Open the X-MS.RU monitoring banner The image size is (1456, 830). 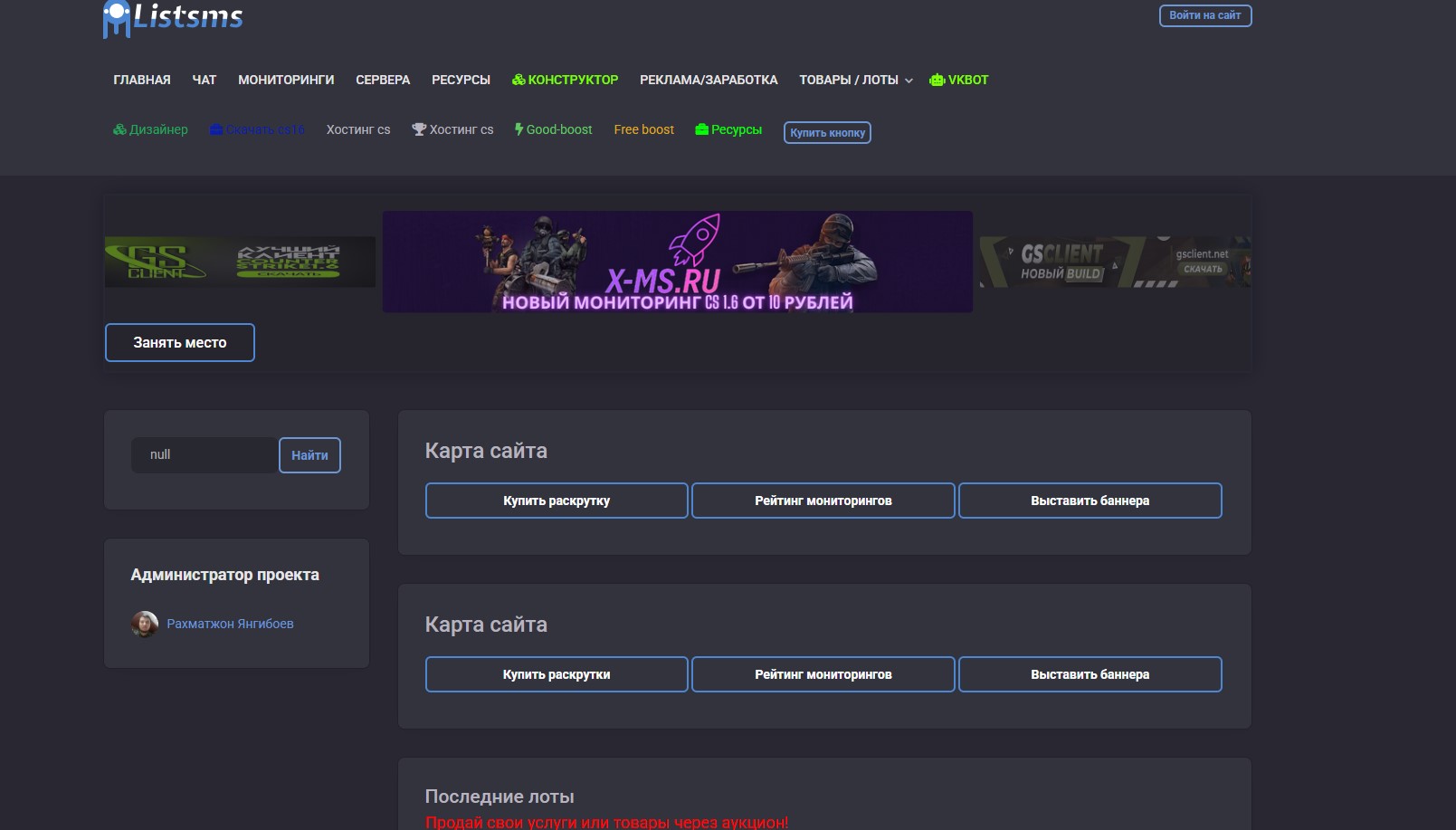pos(677,262)
